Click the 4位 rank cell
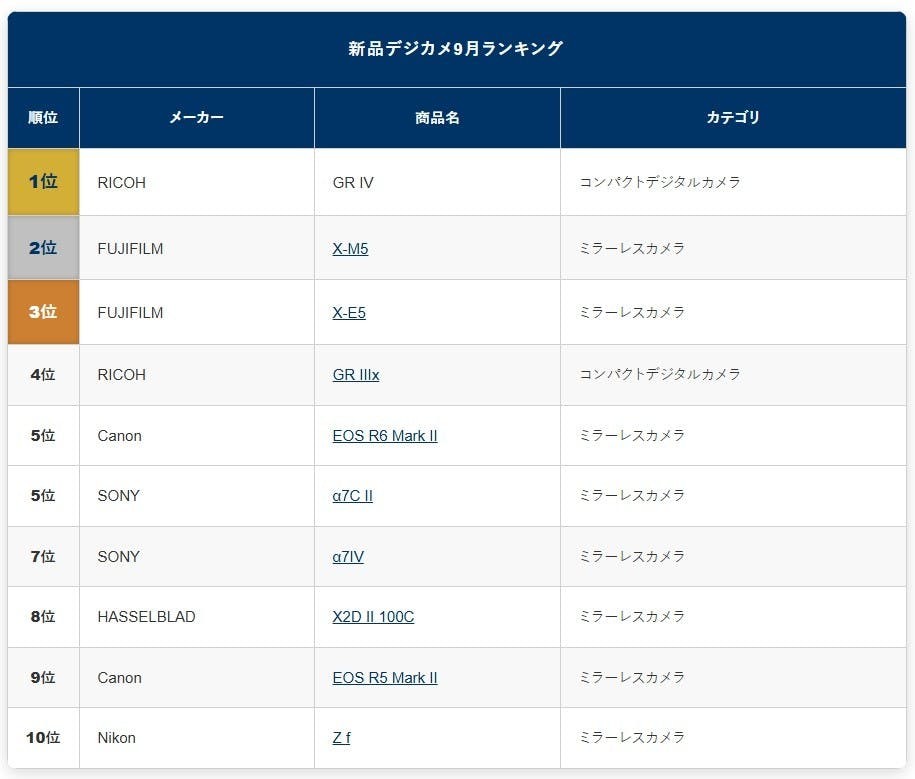 pos(43,375)
